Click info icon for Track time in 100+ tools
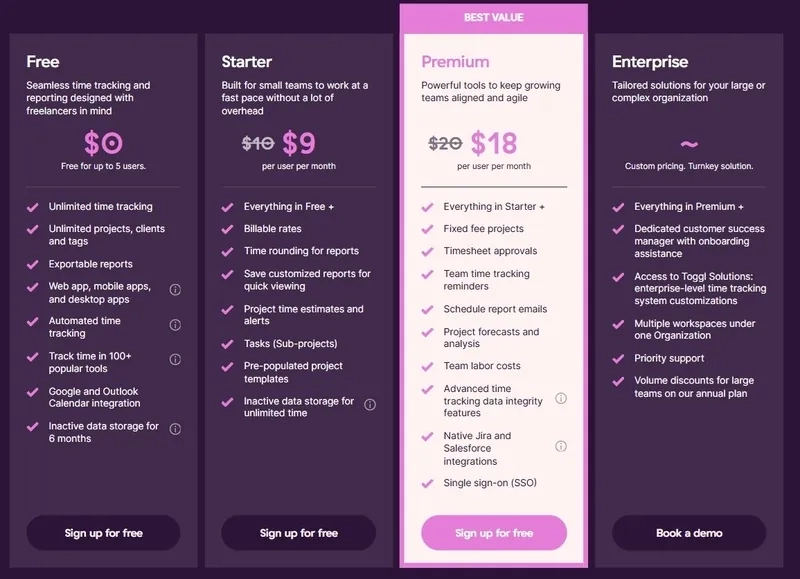The image size is (800, 579). click(x=175, y=360)
